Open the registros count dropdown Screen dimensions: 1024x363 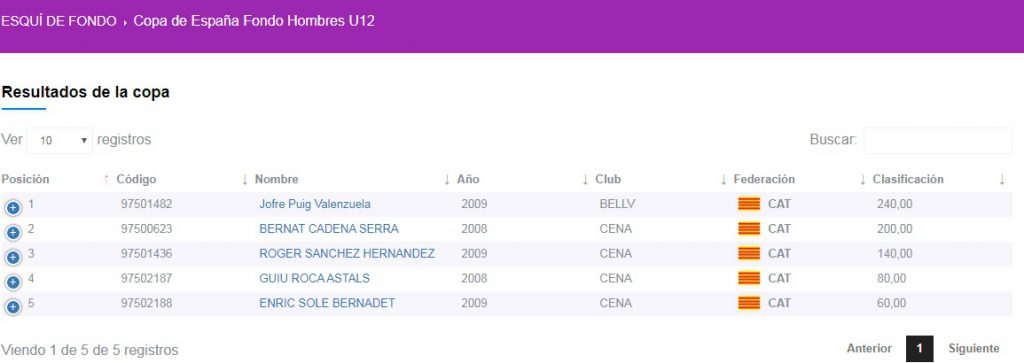pos(60,140)
